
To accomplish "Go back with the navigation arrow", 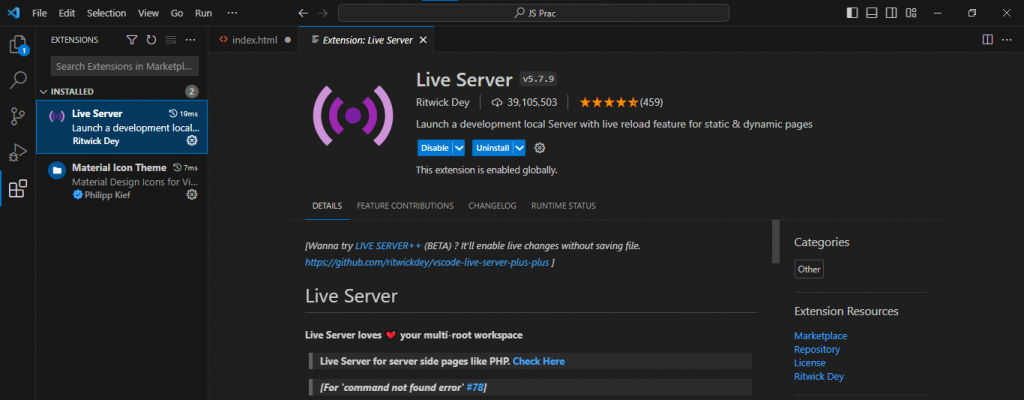I will click(x=303, y=13).
